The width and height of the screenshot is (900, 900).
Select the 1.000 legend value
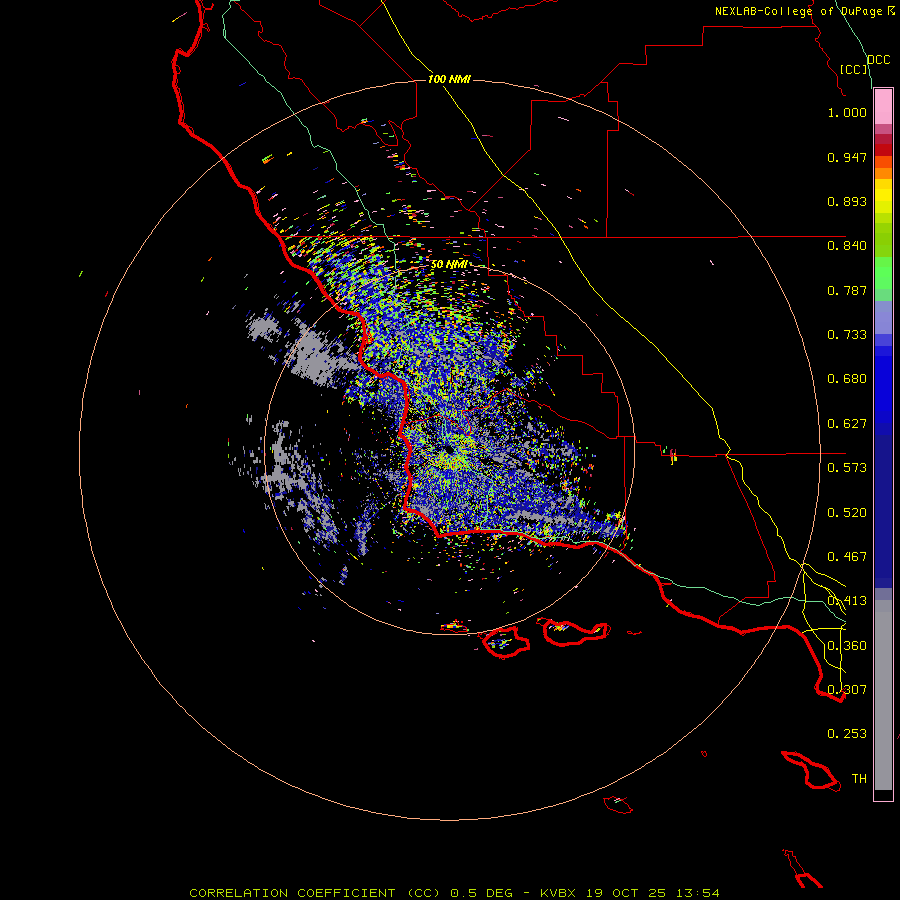point(847,112)
